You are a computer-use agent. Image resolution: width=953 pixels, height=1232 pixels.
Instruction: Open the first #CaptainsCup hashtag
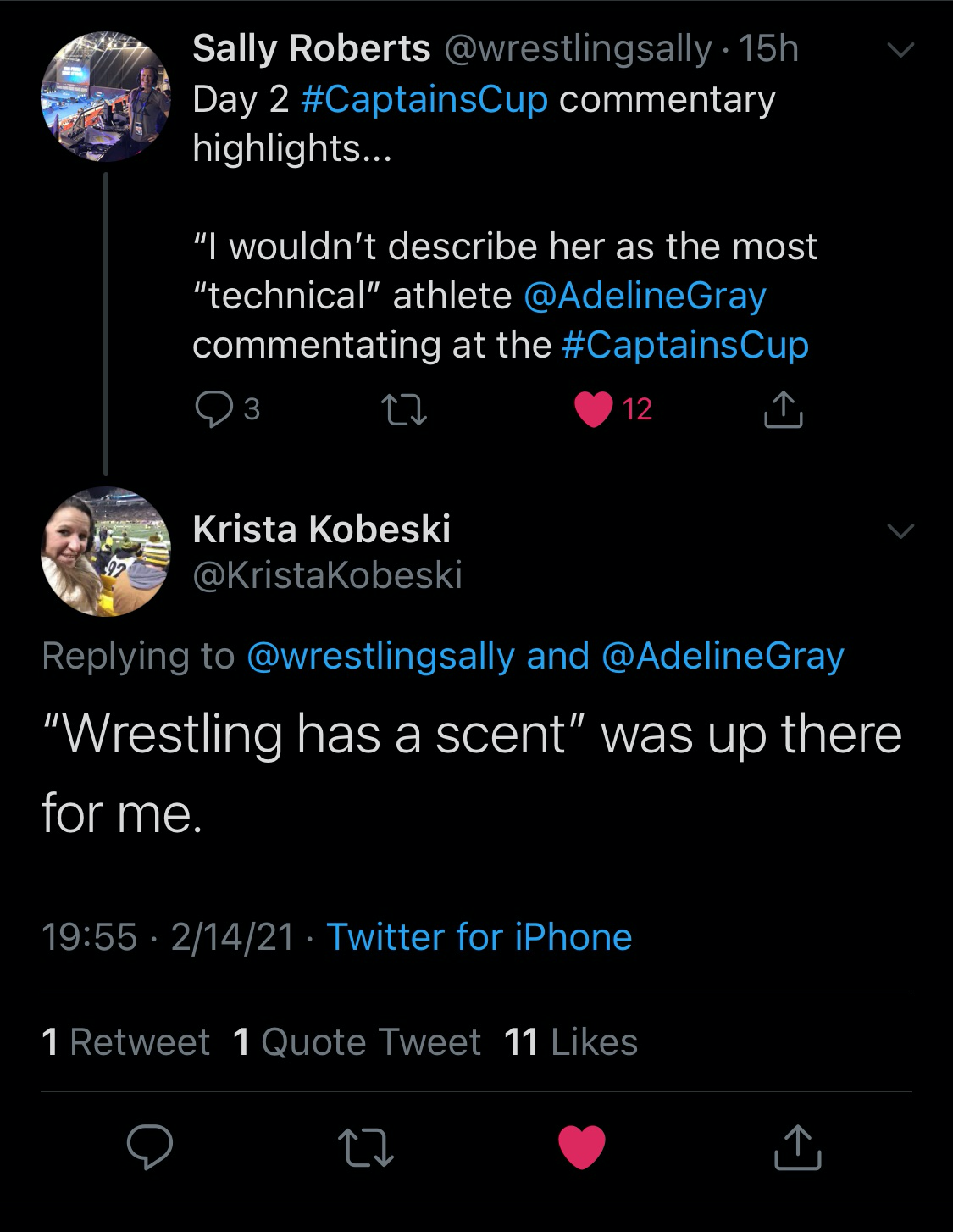click(x=424, y=99)
